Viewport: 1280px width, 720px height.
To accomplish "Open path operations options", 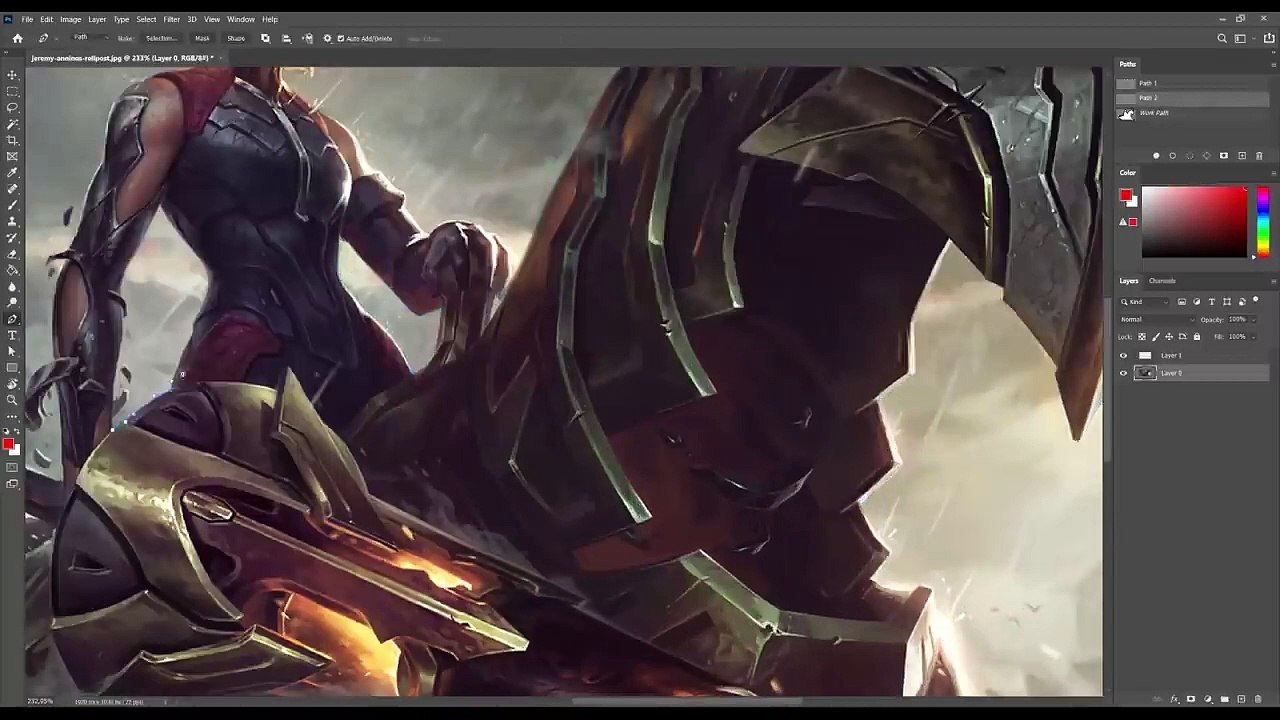I will click(x=265, y=38).
